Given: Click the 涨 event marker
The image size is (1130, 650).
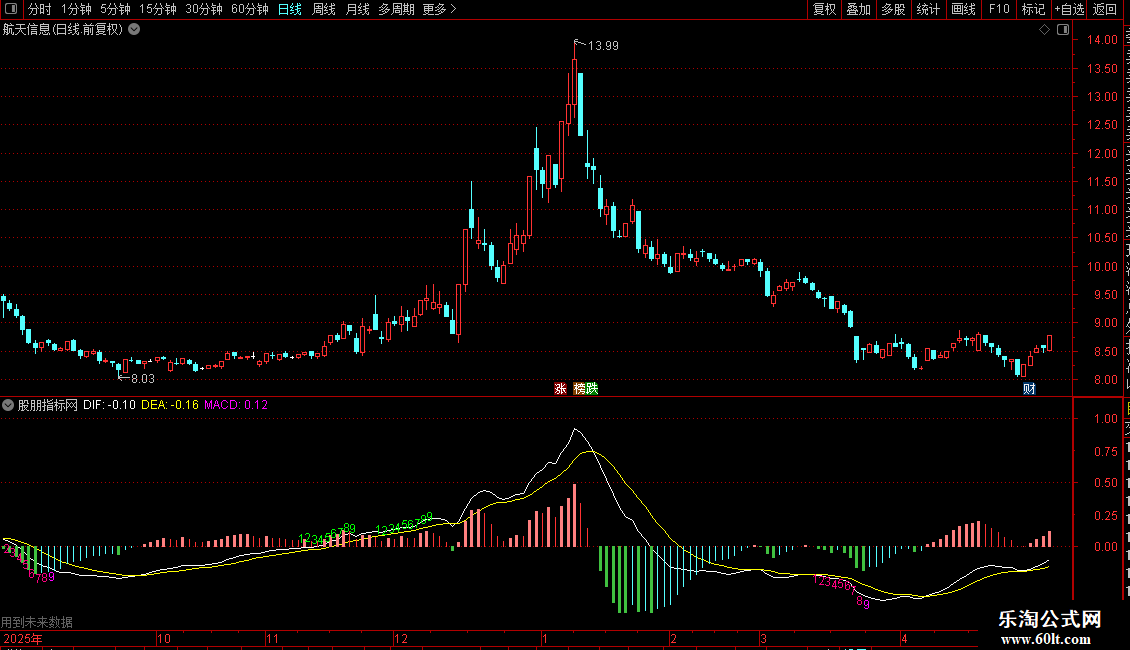Looking at the screenshot, I should (560, 388).
